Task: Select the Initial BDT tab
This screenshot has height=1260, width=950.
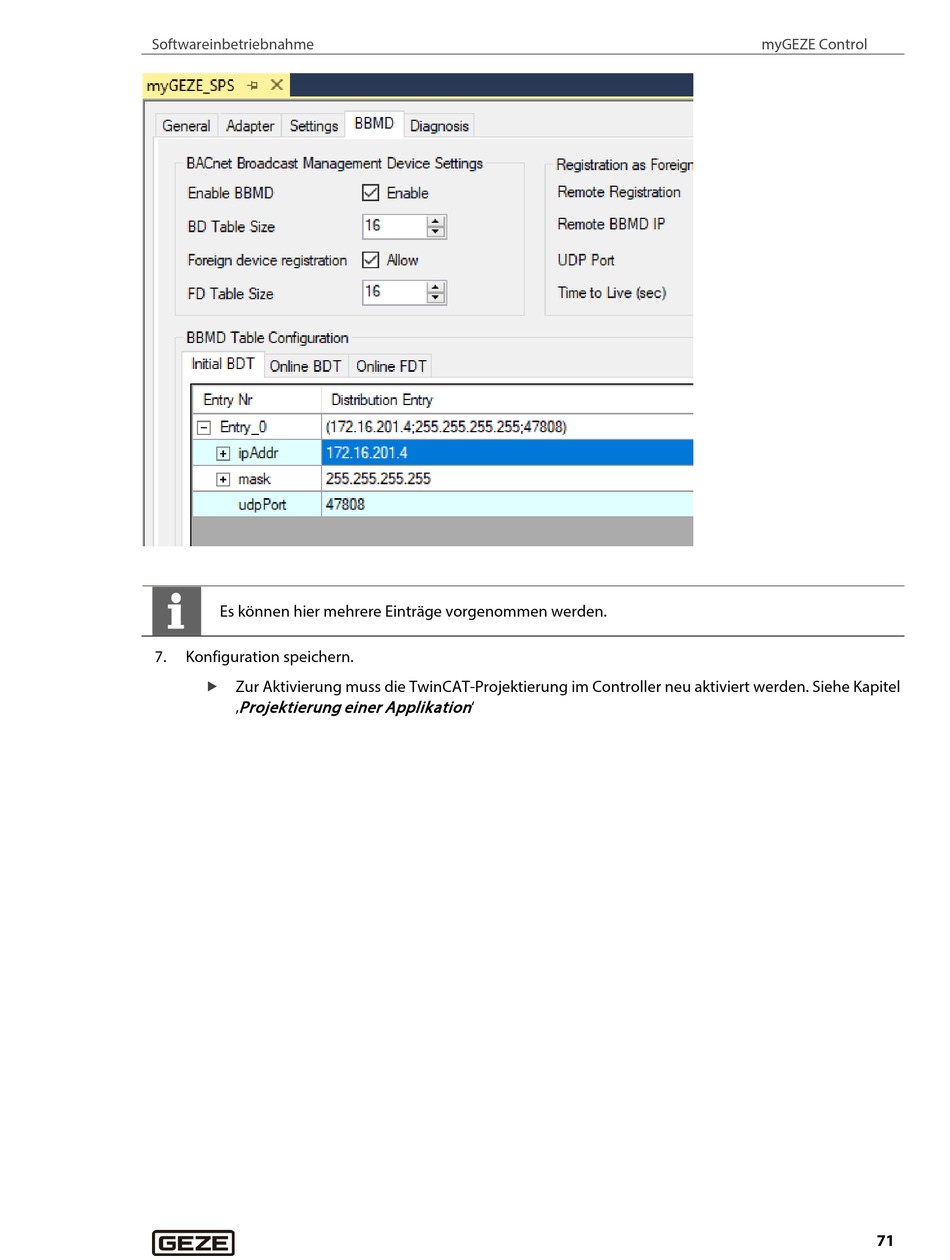Action: 223,364
